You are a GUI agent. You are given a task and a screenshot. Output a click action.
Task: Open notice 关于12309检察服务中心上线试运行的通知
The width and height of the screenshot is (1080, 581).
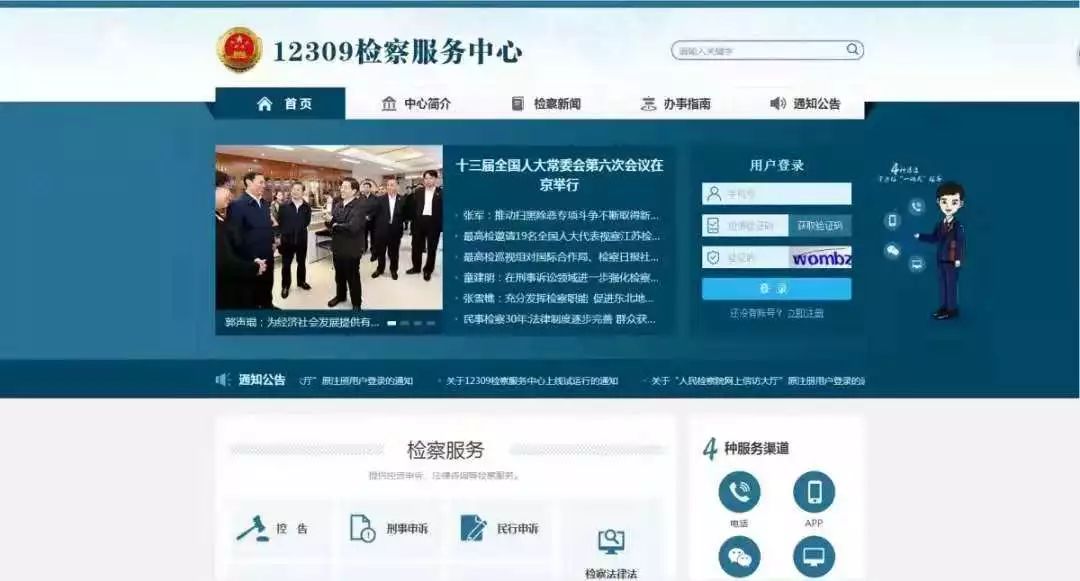click(x=532, y=381)
